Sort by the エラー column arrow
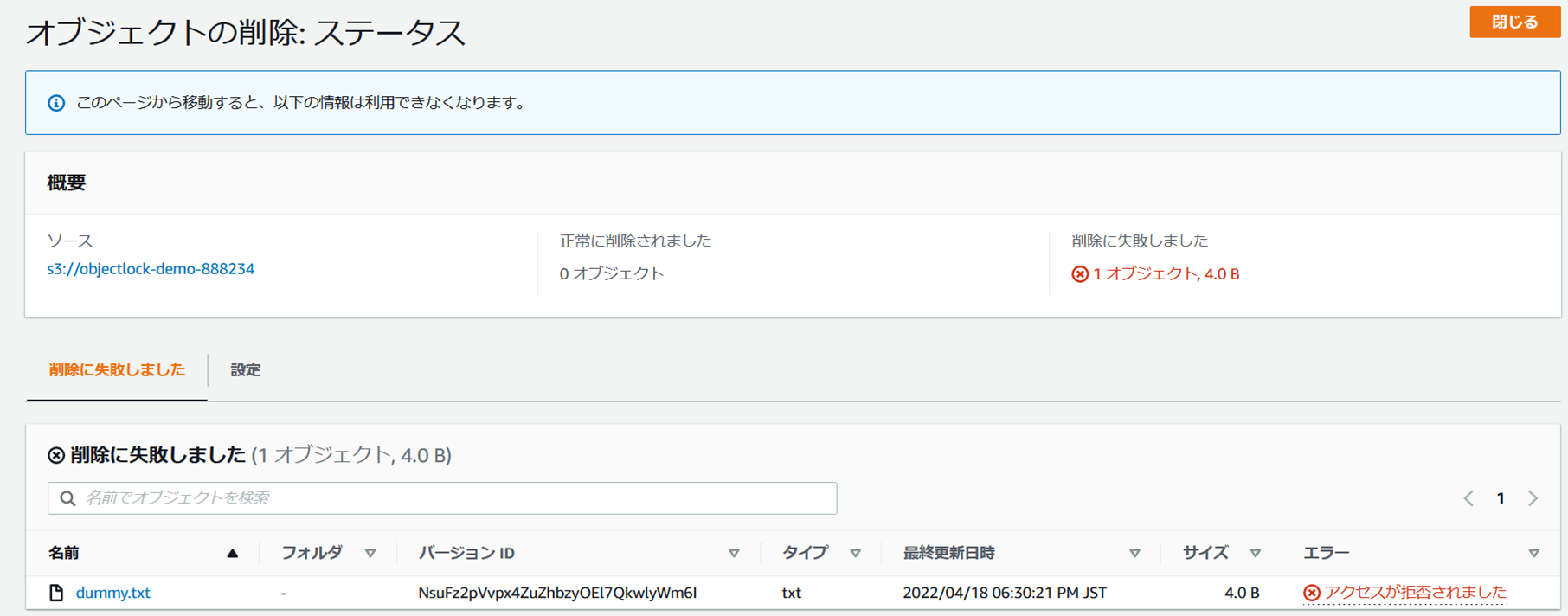Screen dimensions: 1568x616 (x=1533, y=554)
